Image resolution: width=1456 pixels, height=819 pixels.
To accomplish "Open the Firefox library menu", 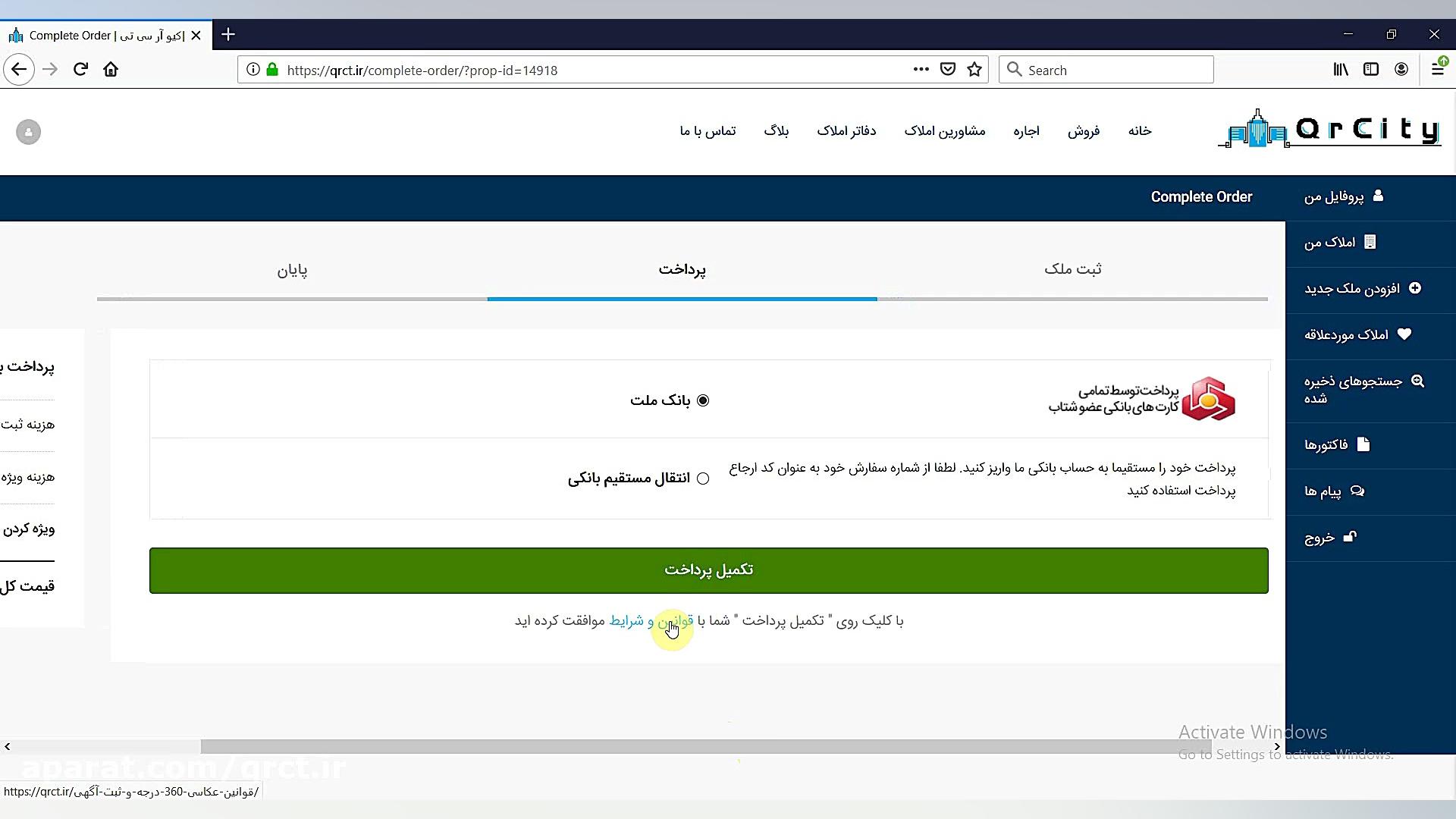I will (1340, 69).
